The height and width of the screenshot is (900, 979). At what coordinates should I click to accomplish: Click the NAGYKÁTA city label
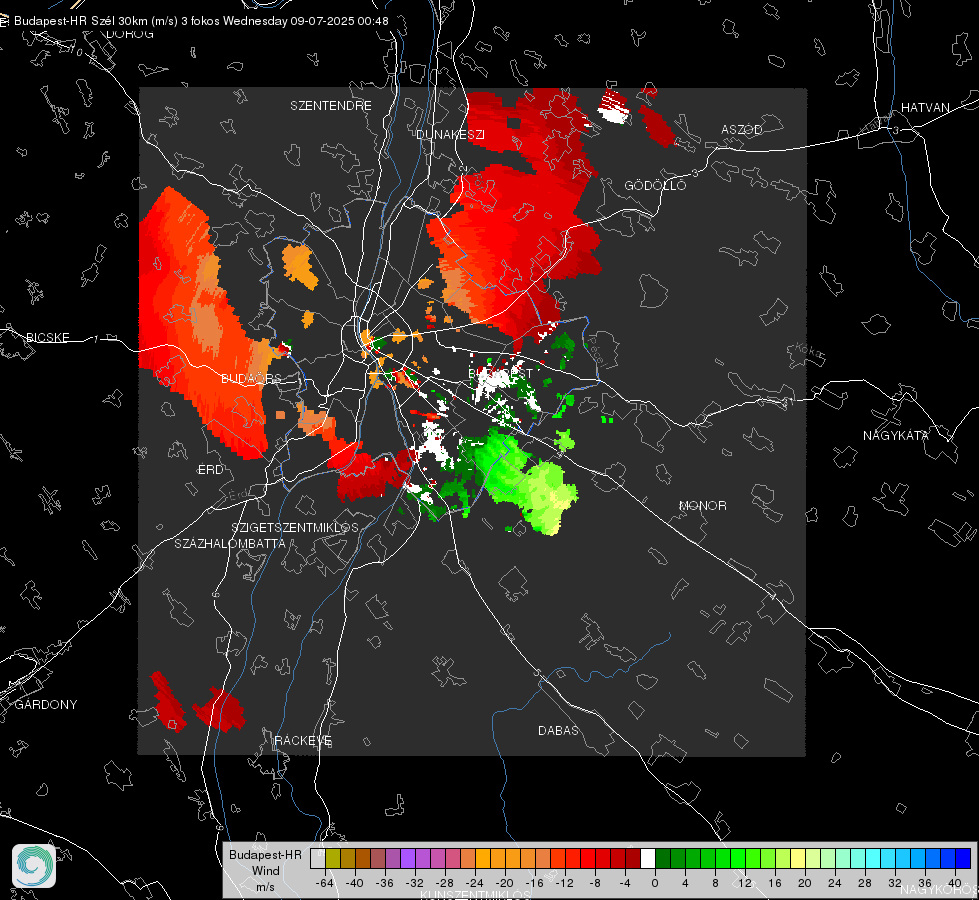click(895, 435)
